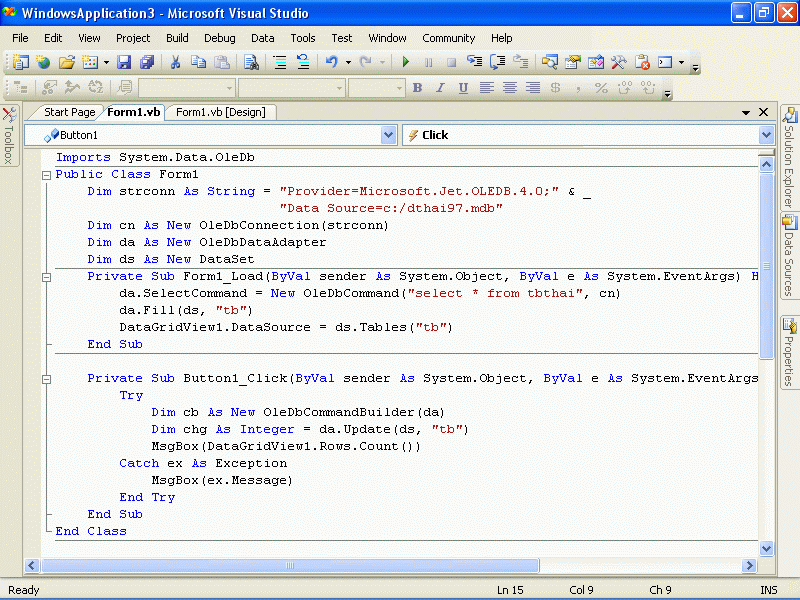The height and width of the screenshot is (600, 800).
Task: Open the Debug menu
Action: pyautogui.click(x=220, y=38)
